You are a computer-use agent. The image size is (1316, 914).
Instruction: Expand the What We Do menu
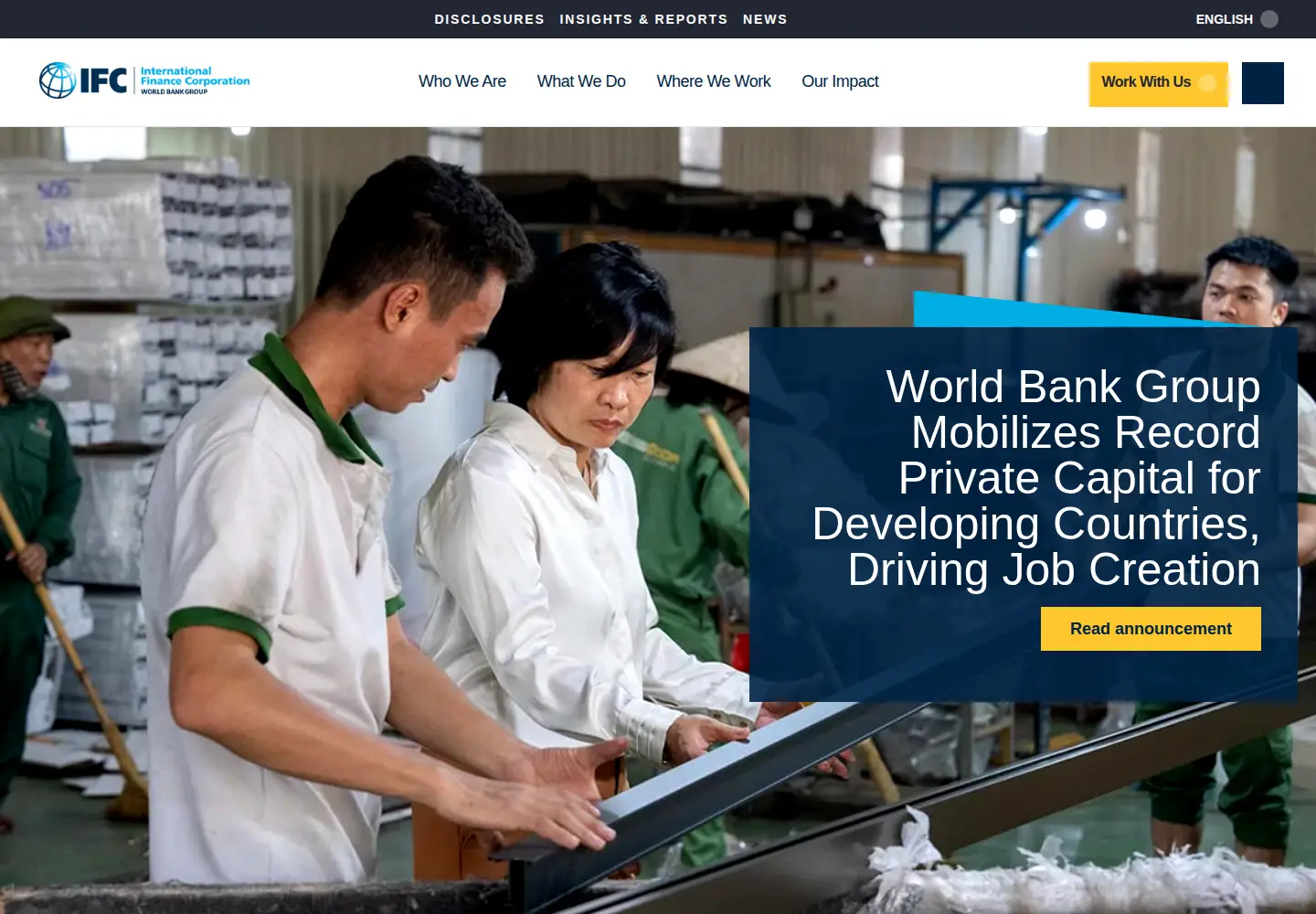[x=581, y=81]
